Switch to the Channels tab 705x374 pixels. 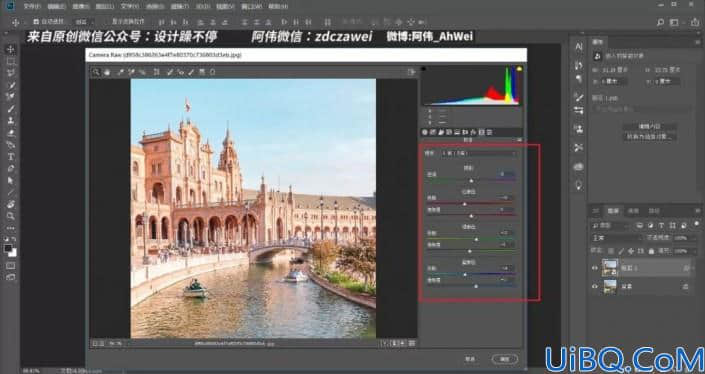click(x=633, y=211)
